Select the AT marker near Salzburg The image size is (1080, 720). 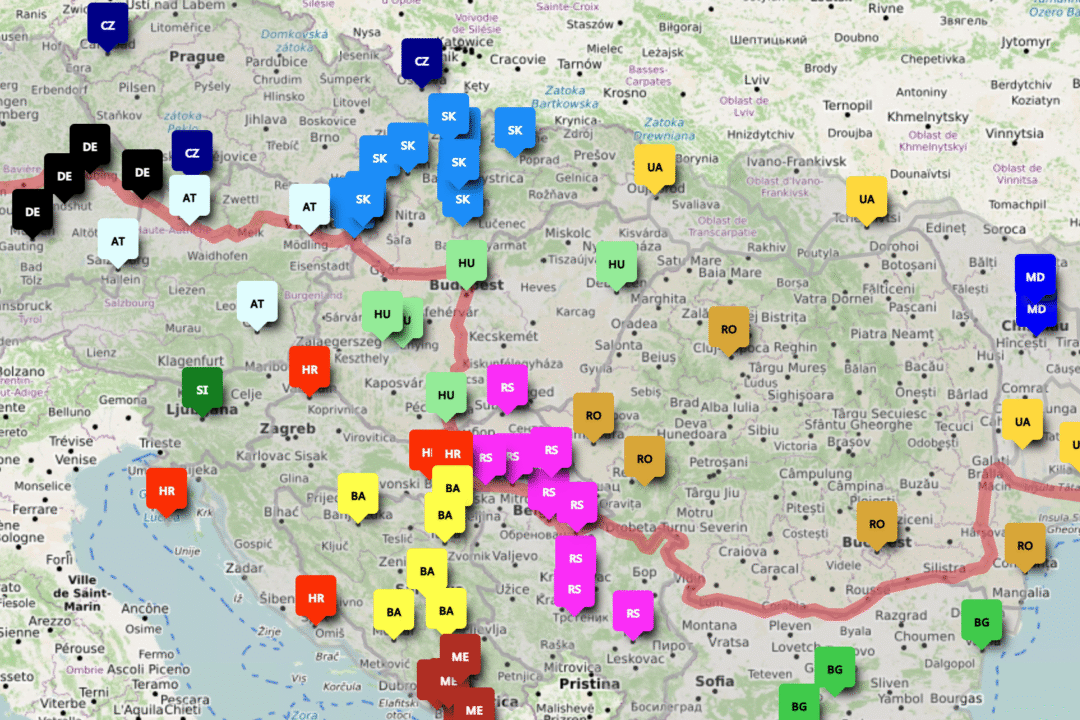coord(117,241)
